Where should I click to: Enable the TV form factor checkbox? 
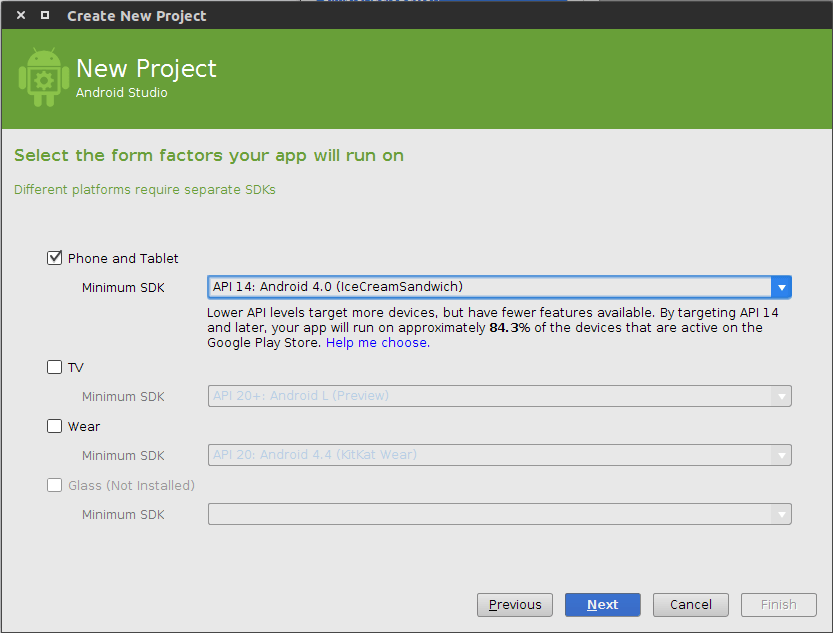54,367
